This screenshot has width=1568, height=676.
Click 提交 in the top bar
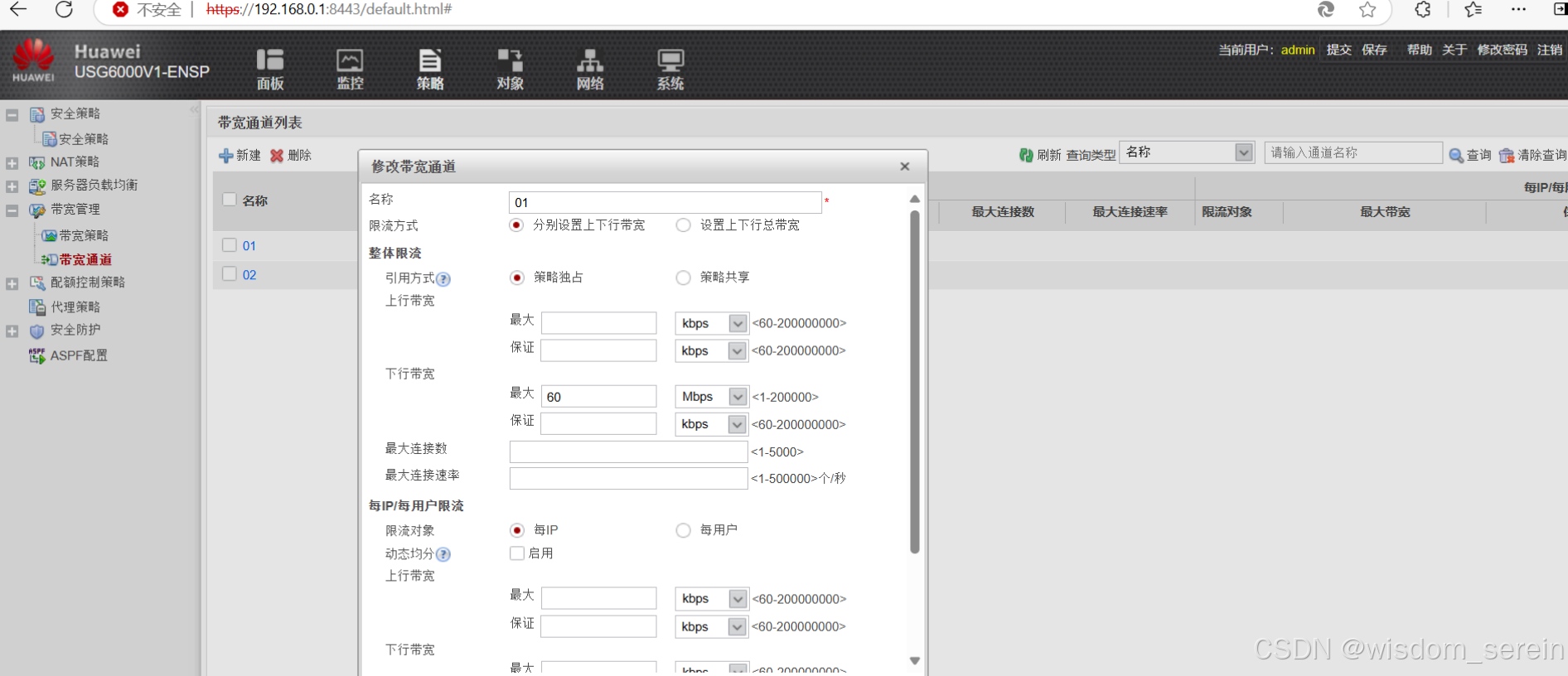pos(1338,50)
